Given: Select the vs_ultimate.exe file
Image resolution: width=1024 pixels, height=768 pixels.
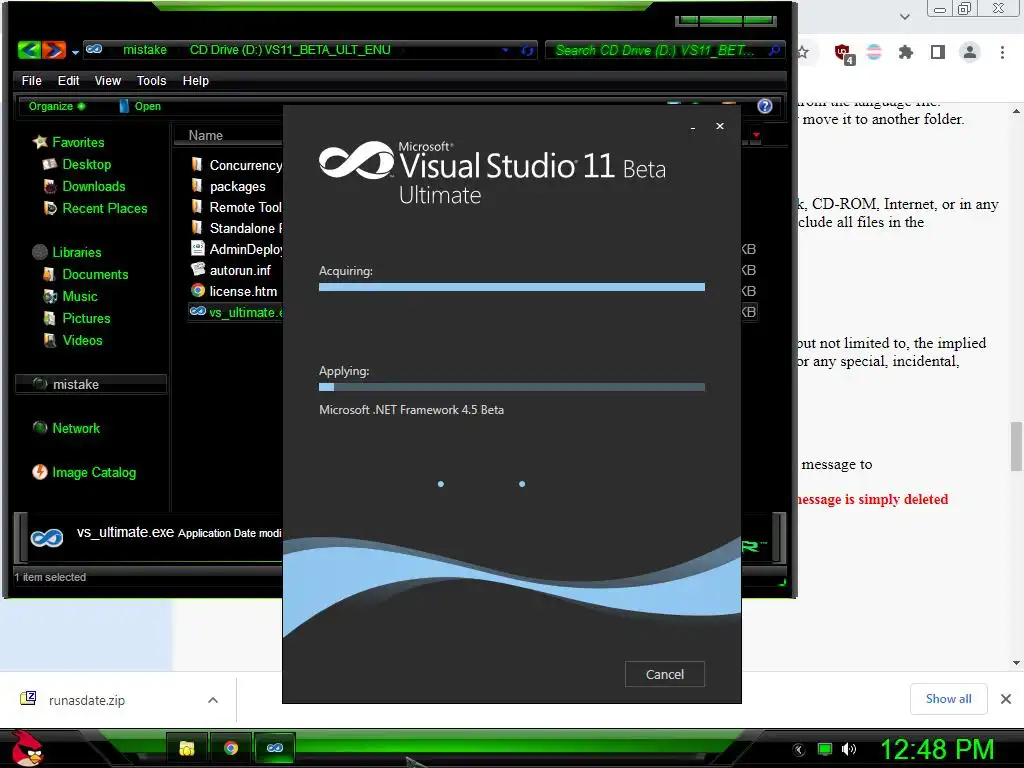Looking at the screenshot, I should (x=236, y=312).
